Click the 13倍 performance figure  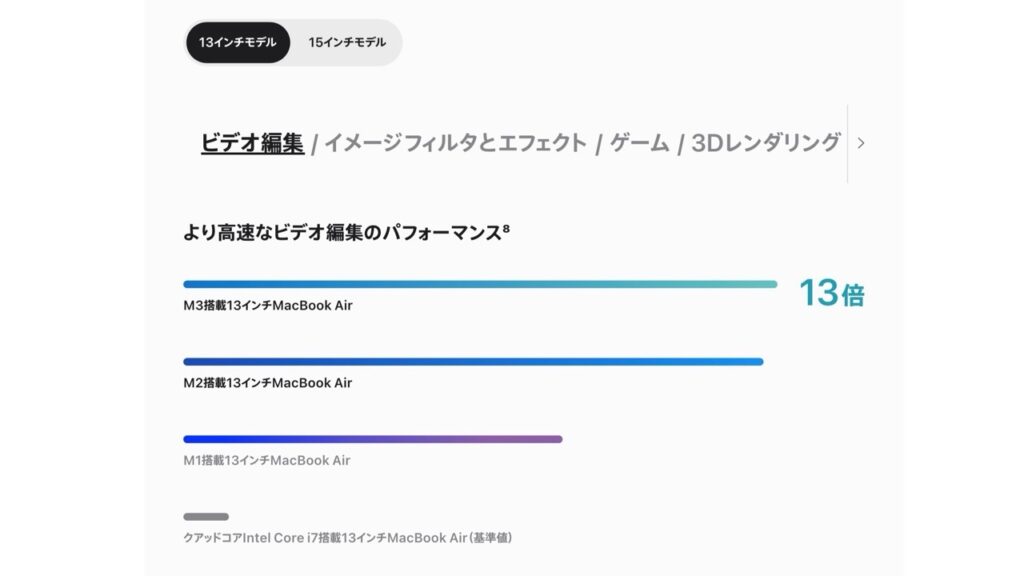click(x=830, y=293)
